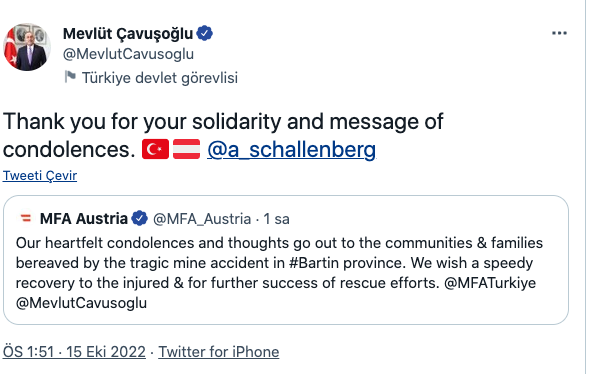The width and height of the screenshot is (589, 374).
Task: Click the government official flag icon
Action: click(70, 77)
